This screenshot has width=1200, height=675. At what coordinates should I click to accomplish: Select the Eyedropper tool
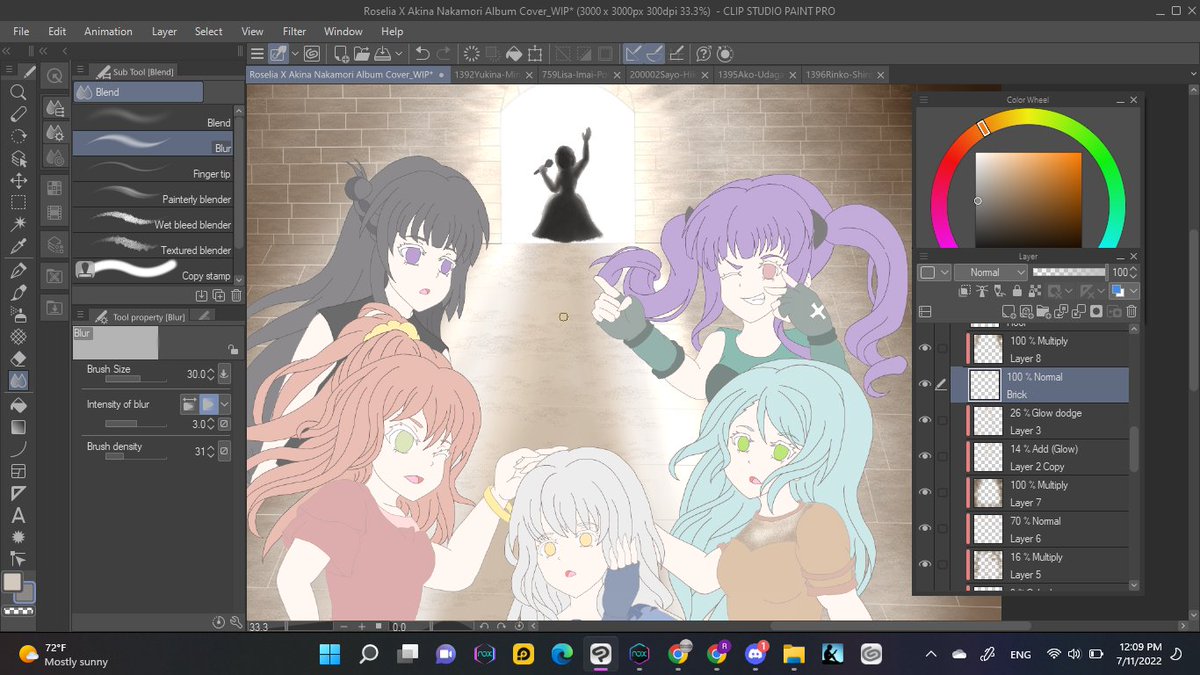click(18, 247)
